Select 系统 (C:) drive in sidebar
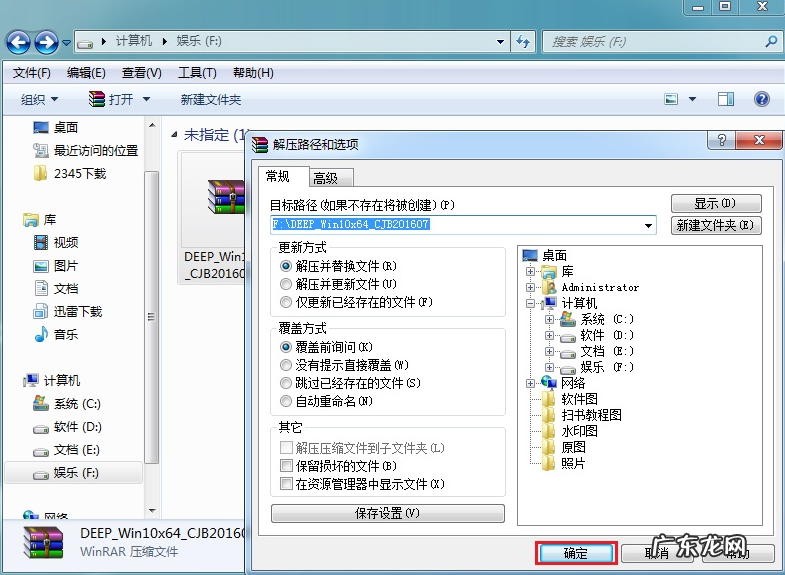This screenshot has height=575, width=785. pyautogui.click(x=67, y=404)
